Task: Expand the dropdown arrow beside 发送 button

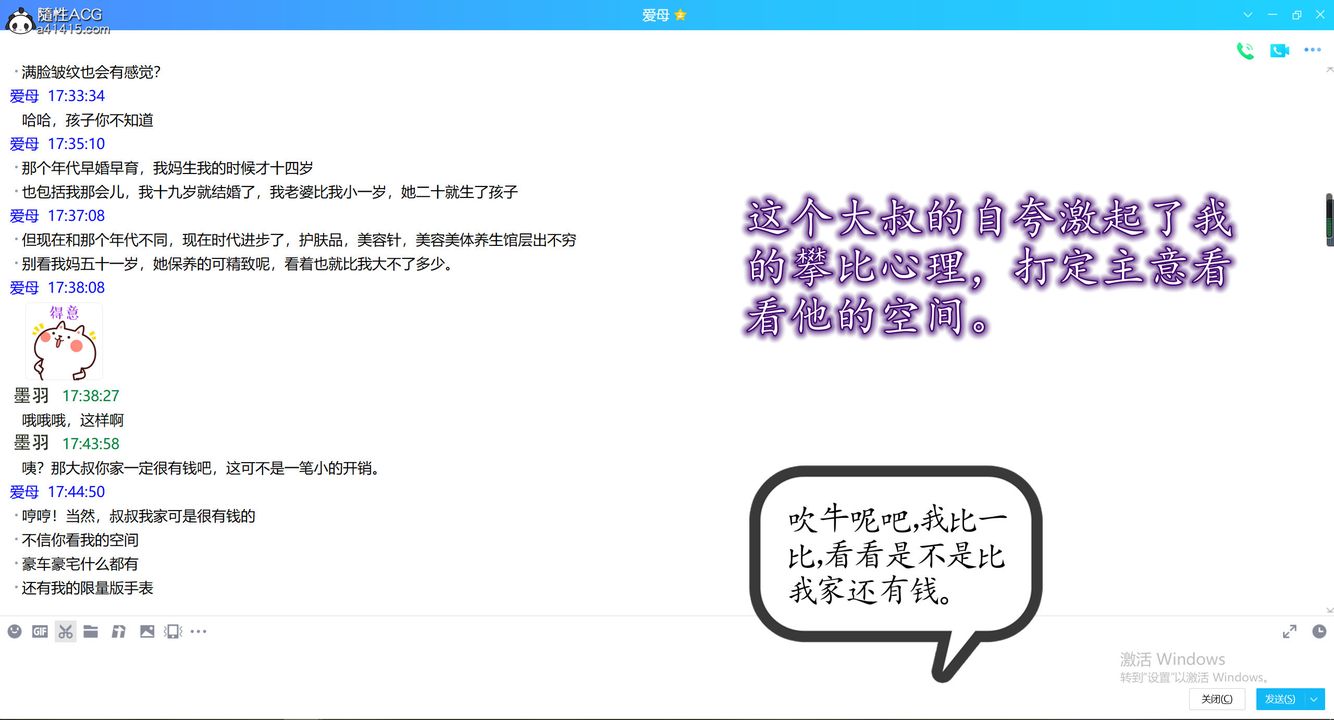Action: coord(1313,698)
